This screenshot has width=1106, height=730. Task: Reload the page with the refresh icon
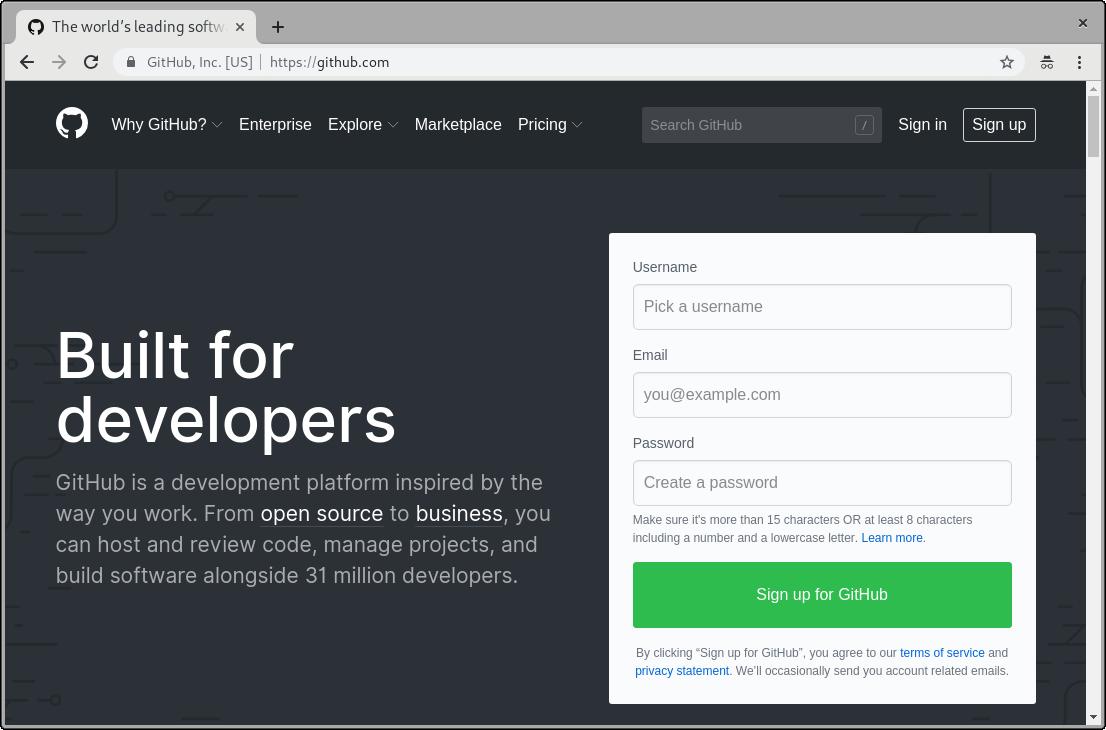[x=91, y=62]
